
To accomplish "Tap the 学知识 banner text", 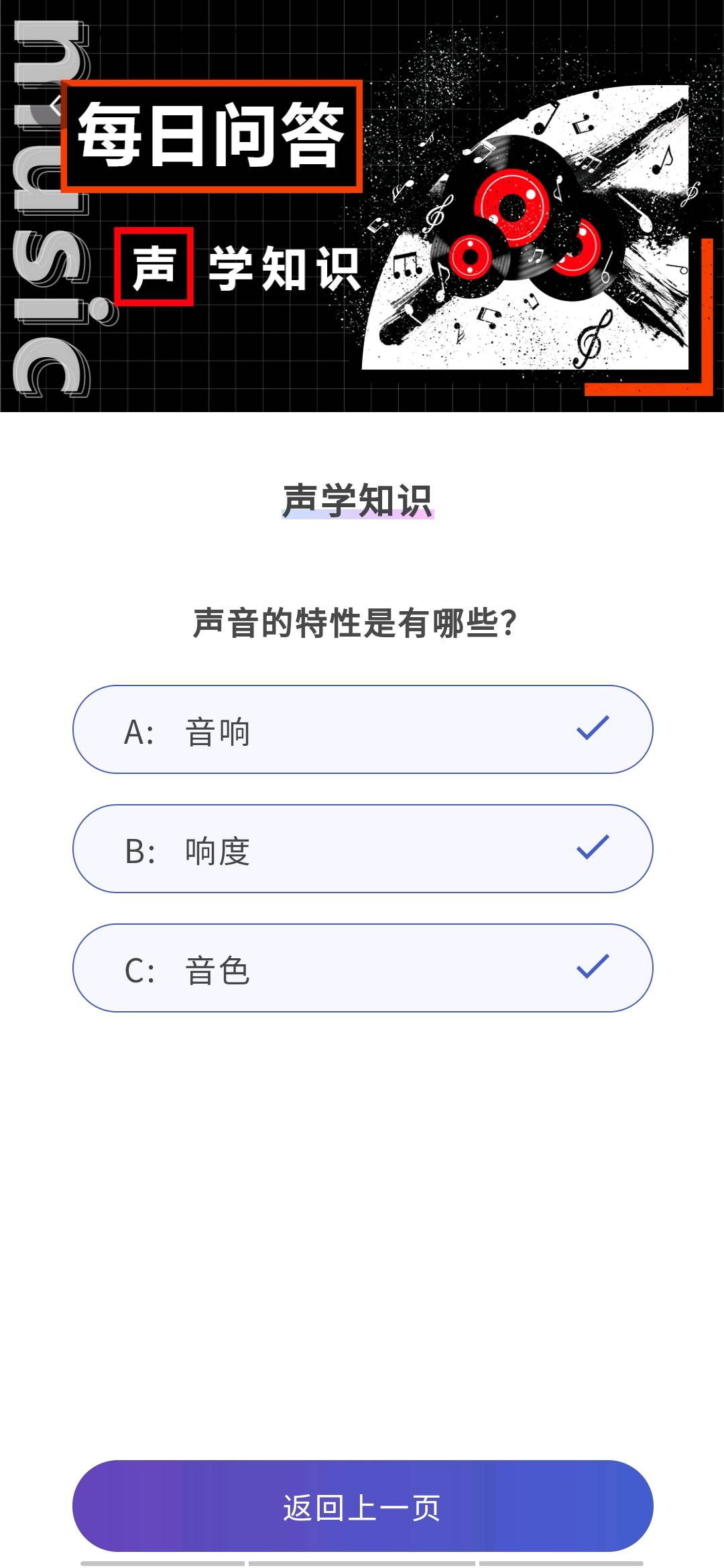I will pos(284,268).
